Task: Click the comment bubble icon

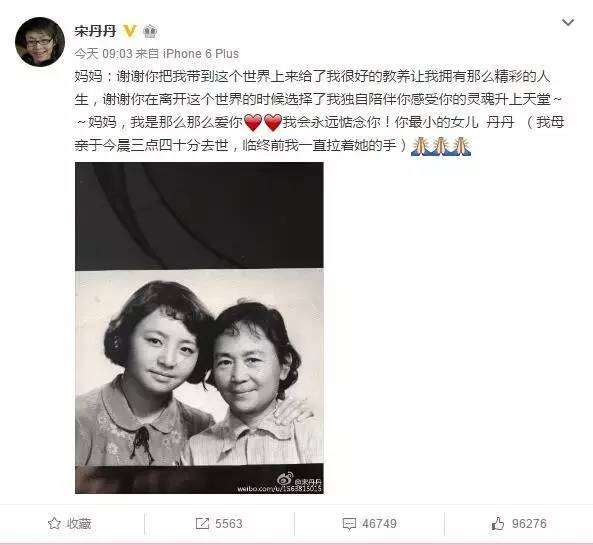Action: (x=349, y=524)
